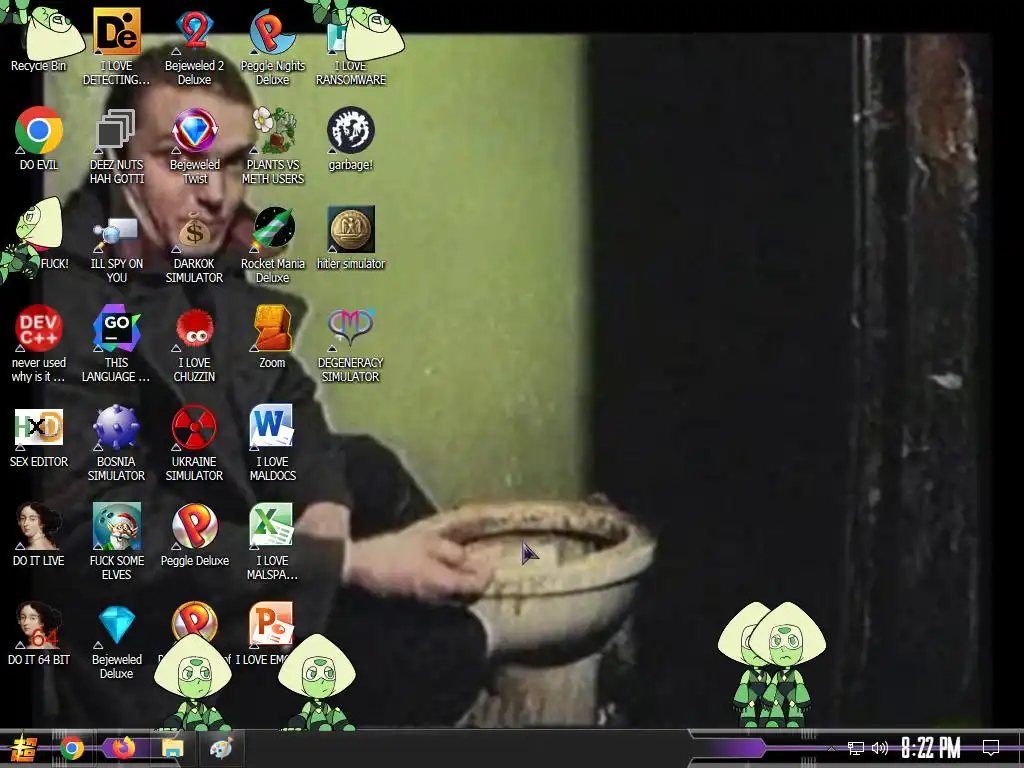Launch the Peggle Deluxe shortcut
This screenshot has height=768, width=1024.
point(195,536)
